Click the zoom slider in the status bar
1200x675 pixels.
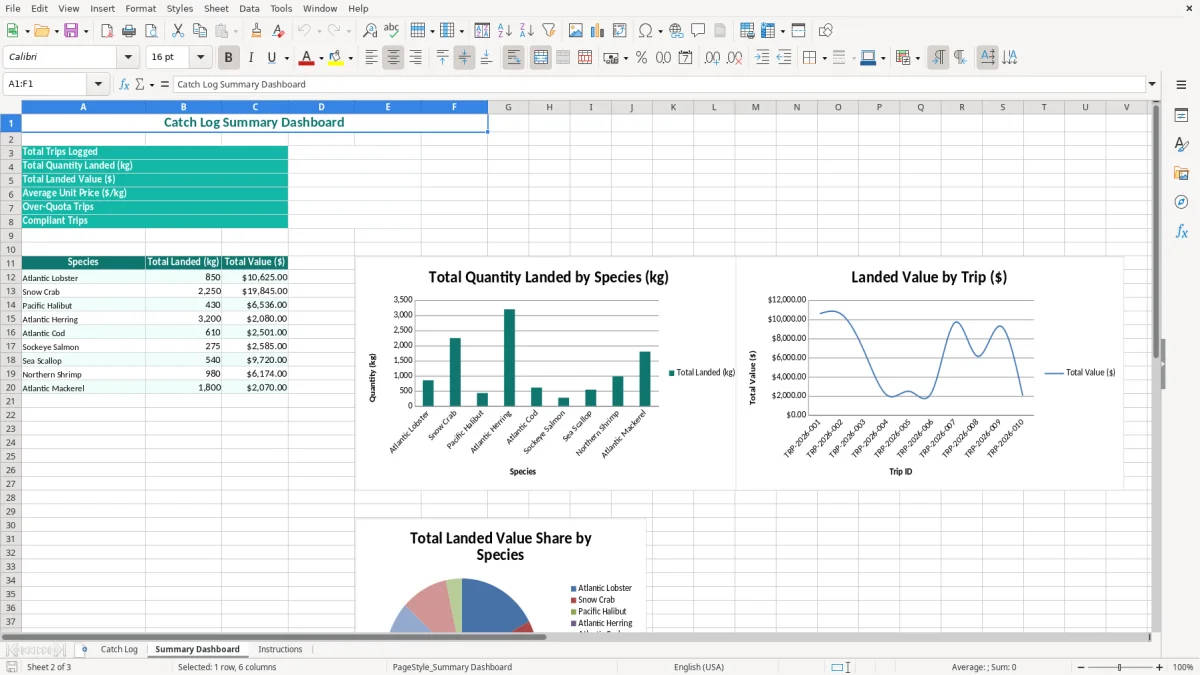pyautogui.click(x=1119, y=667)
